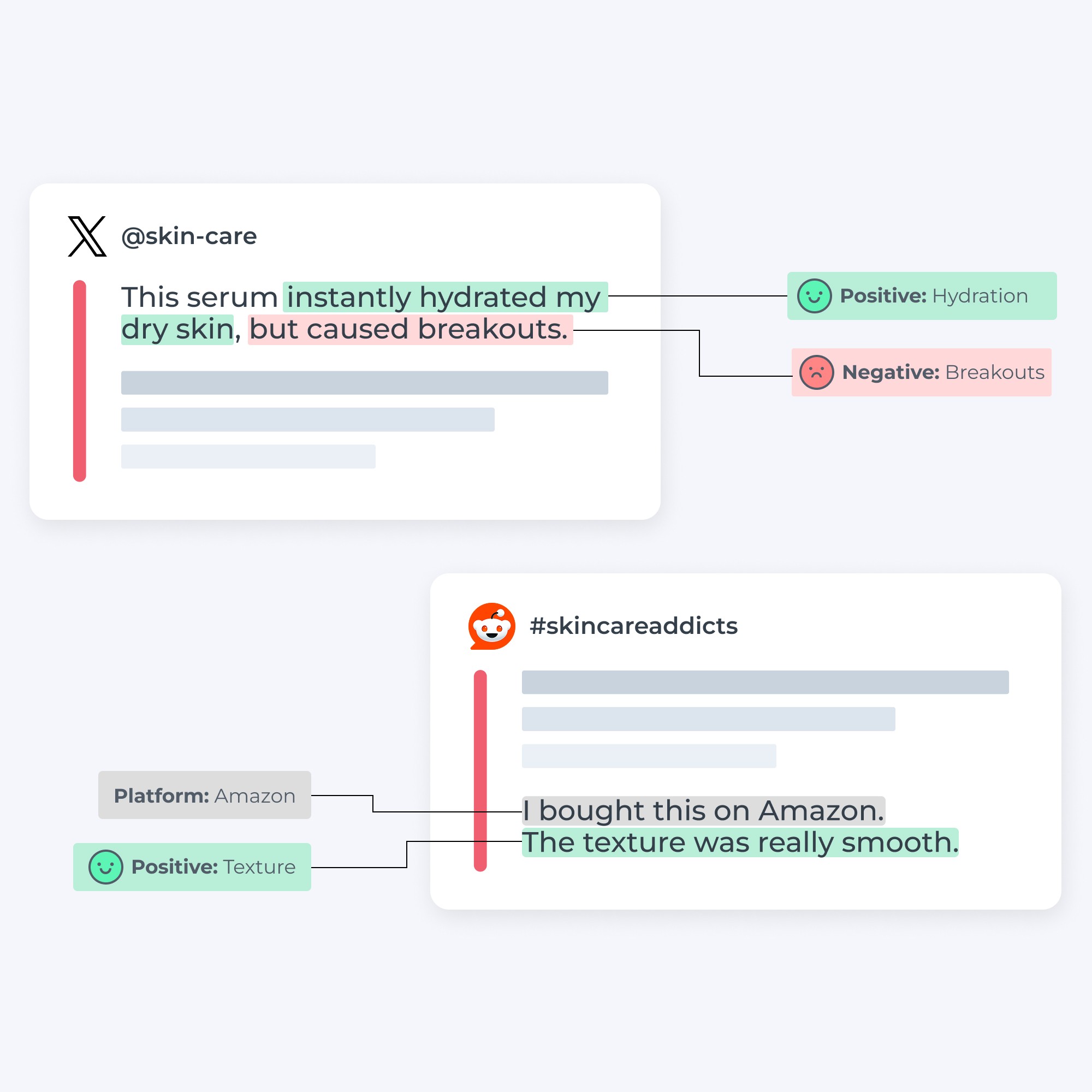Click the red bar in the X post
1092x1092 pixels.
(x=80, y=381)
